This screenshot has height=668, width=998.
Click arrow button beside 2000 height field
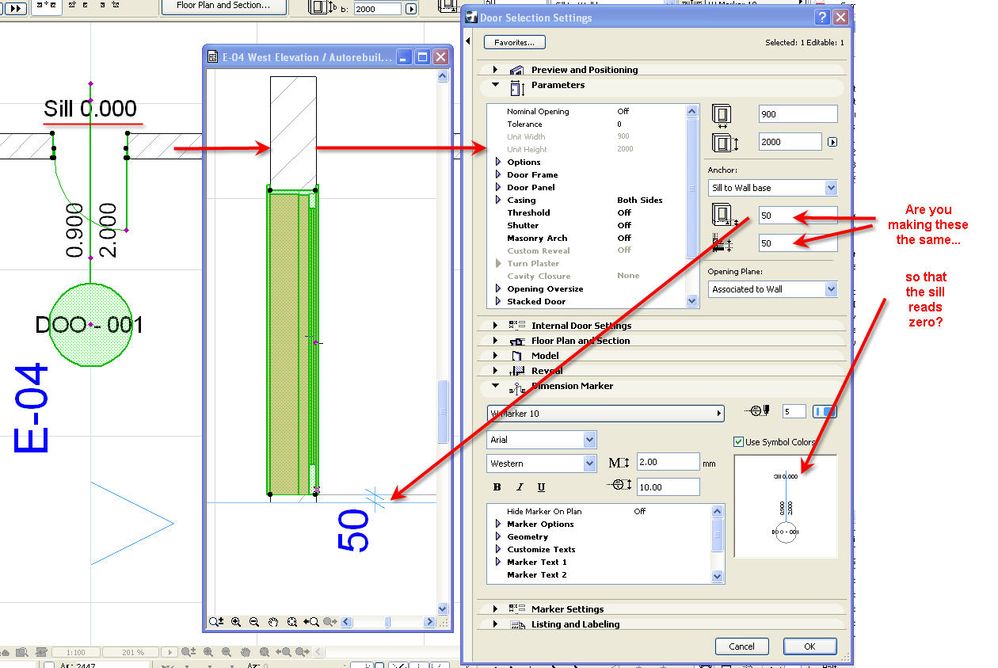coord(832,142)
